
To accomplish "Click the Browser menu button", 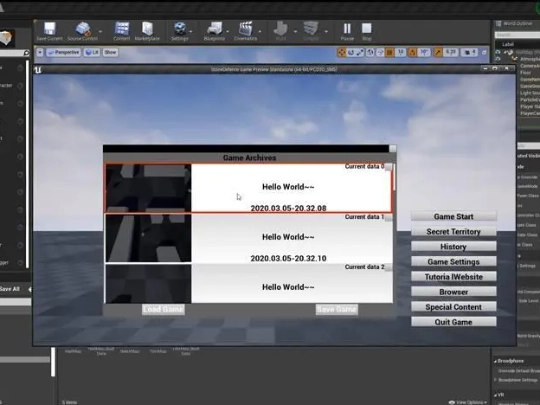I will [454, 292].
